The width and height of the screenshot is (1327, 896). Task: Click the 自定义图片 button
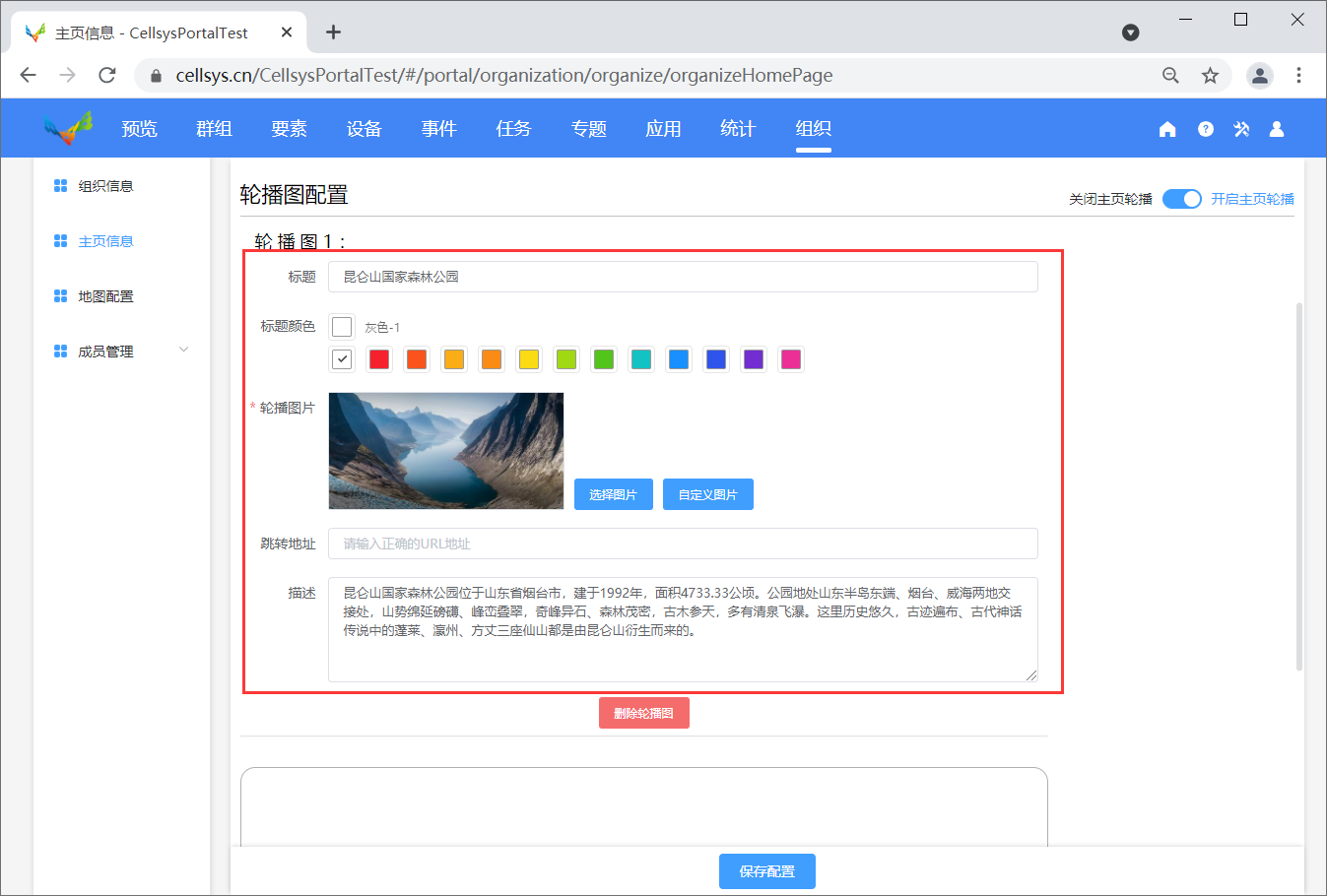coord(708,494)
